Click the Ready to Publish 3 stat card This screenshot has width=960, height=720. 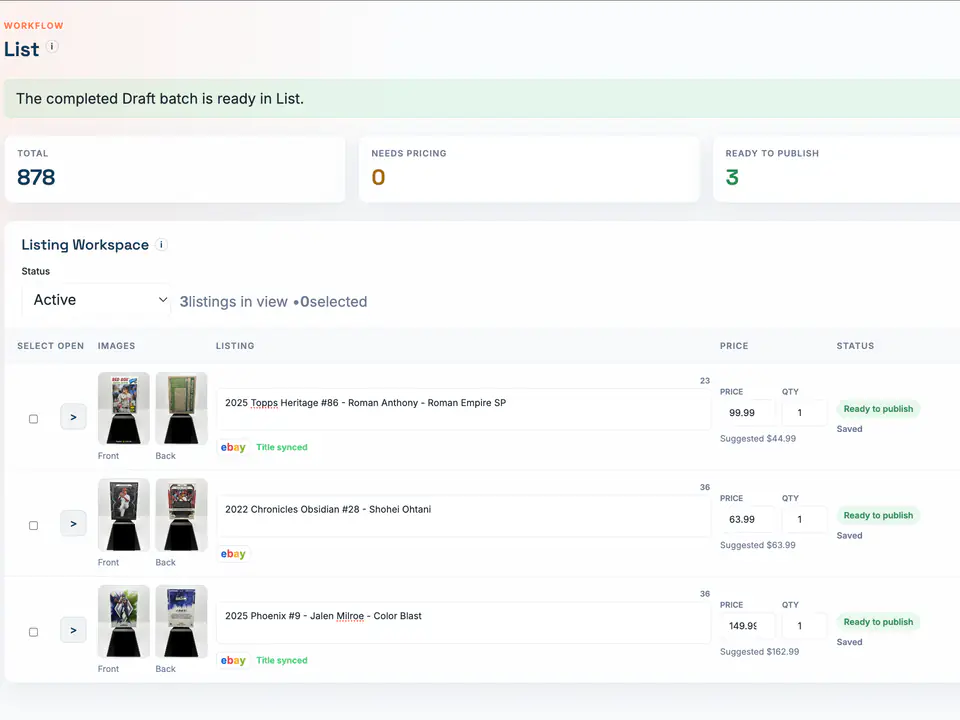tap(836, 169)
